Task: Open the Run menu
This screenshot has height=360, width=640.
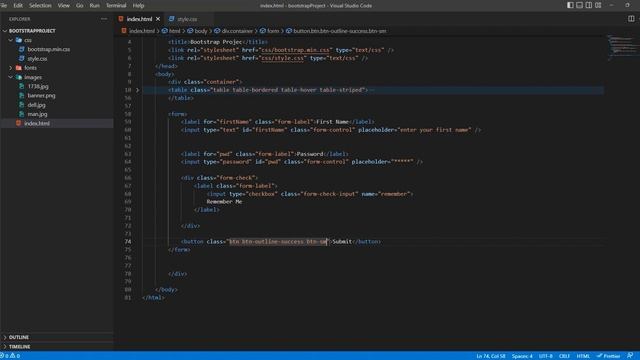Action: 94,6
